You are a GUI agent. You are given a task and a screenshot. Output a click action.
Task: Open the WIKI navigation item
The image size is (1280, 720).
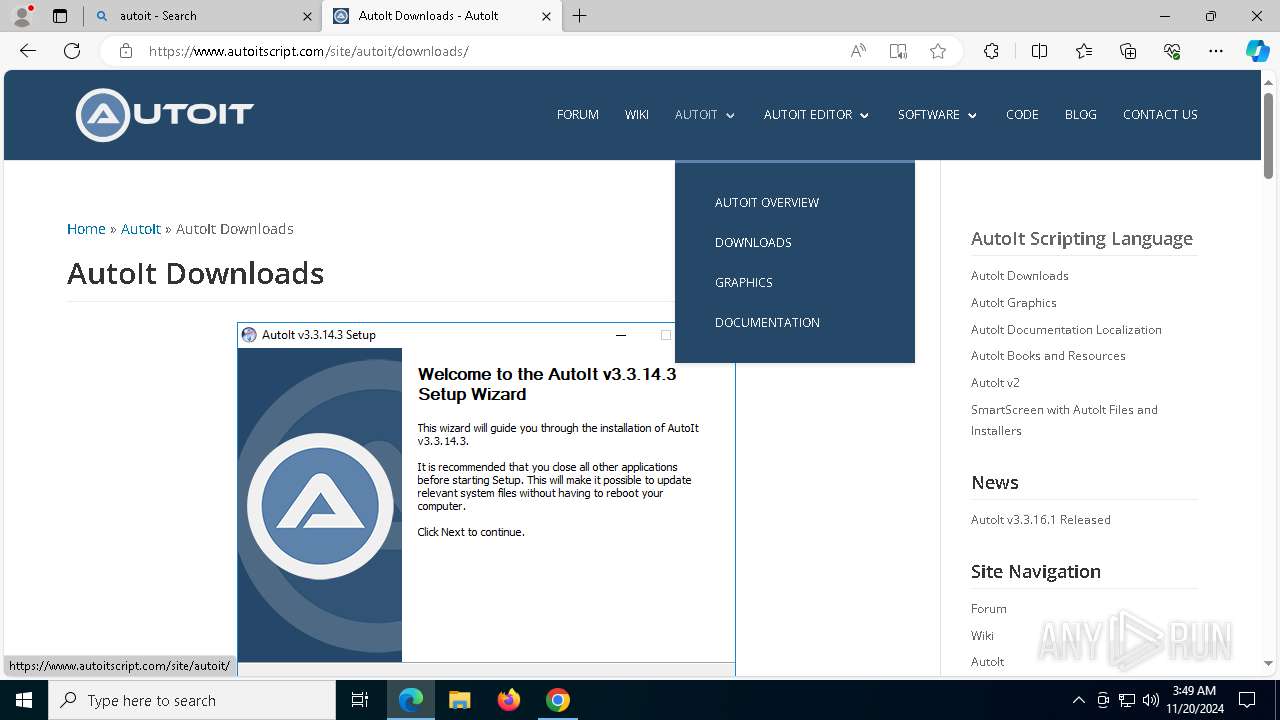pyautogui.click(x=637, y=115)
